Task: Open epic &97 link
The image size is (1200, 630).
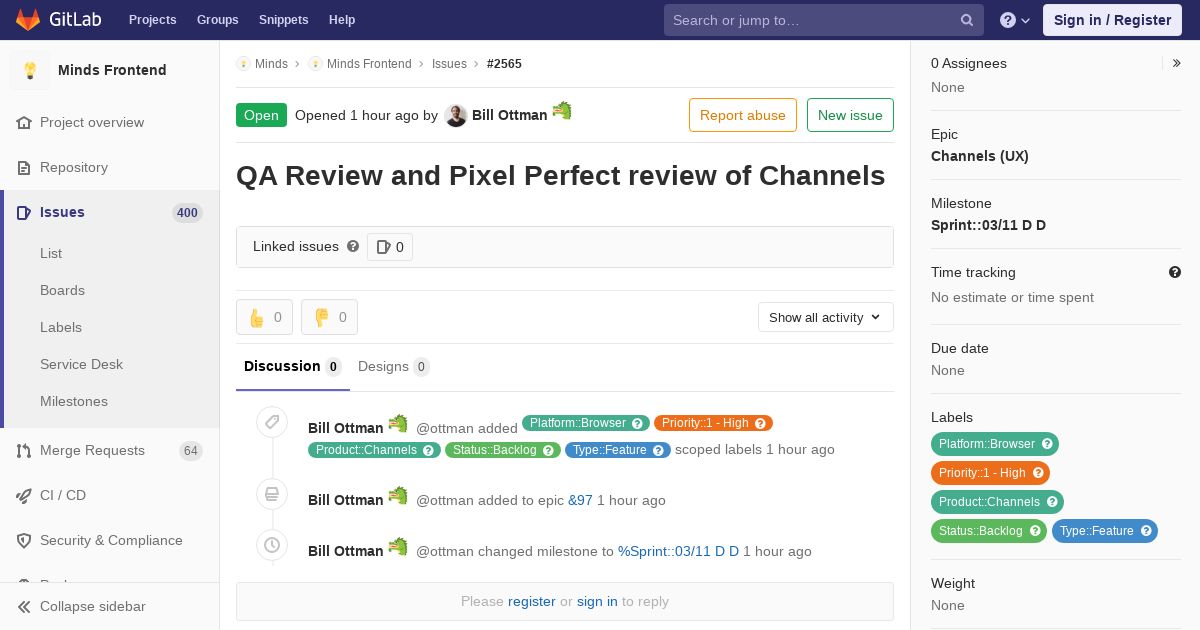Action: pos(580,500)
